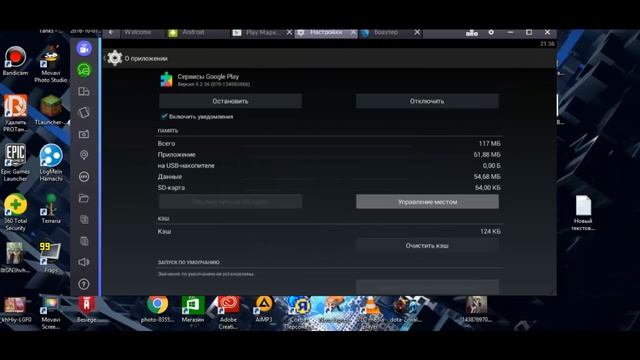Open the green chat icon in sidebar
The image size is (640, 360).
point(84,70)
